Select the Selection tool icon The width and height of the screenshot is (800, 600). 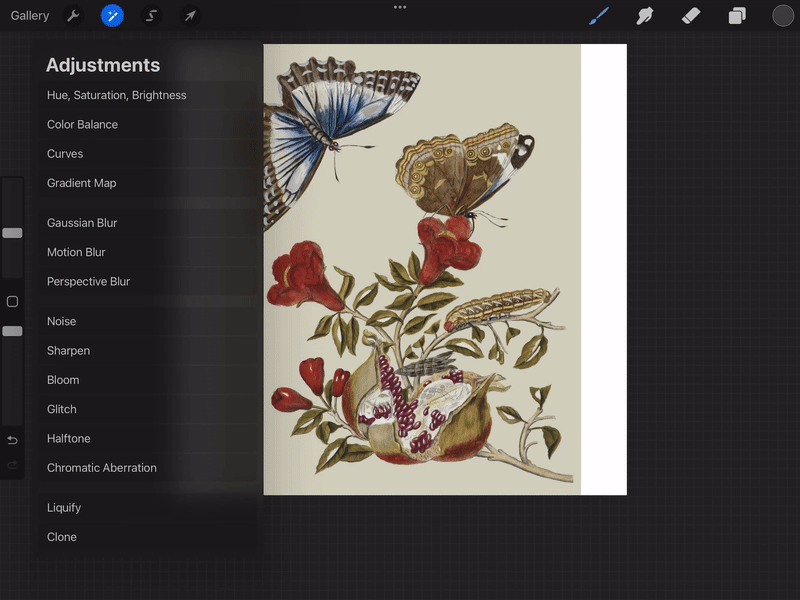coord(151,16)
